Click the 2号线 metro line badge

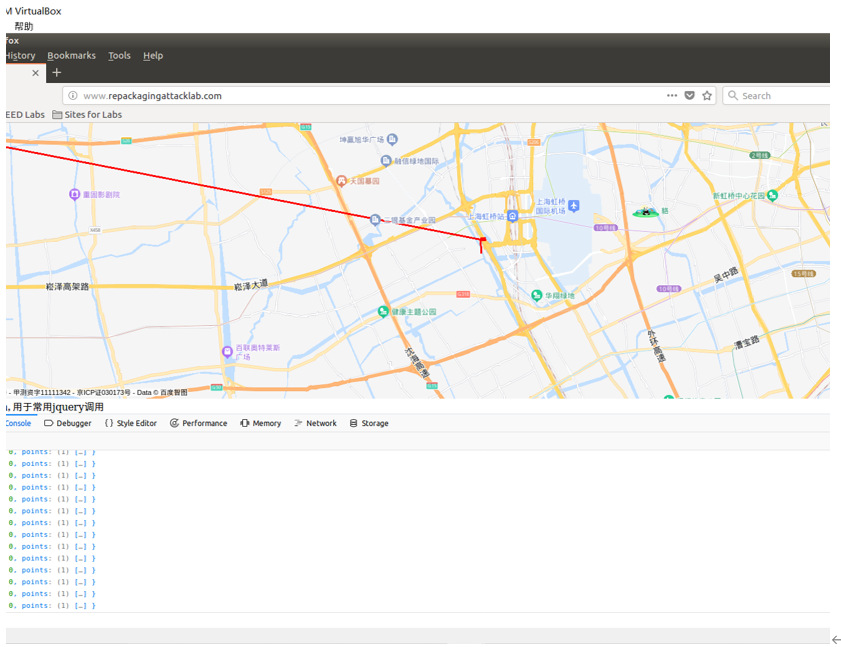click(759, 155)
